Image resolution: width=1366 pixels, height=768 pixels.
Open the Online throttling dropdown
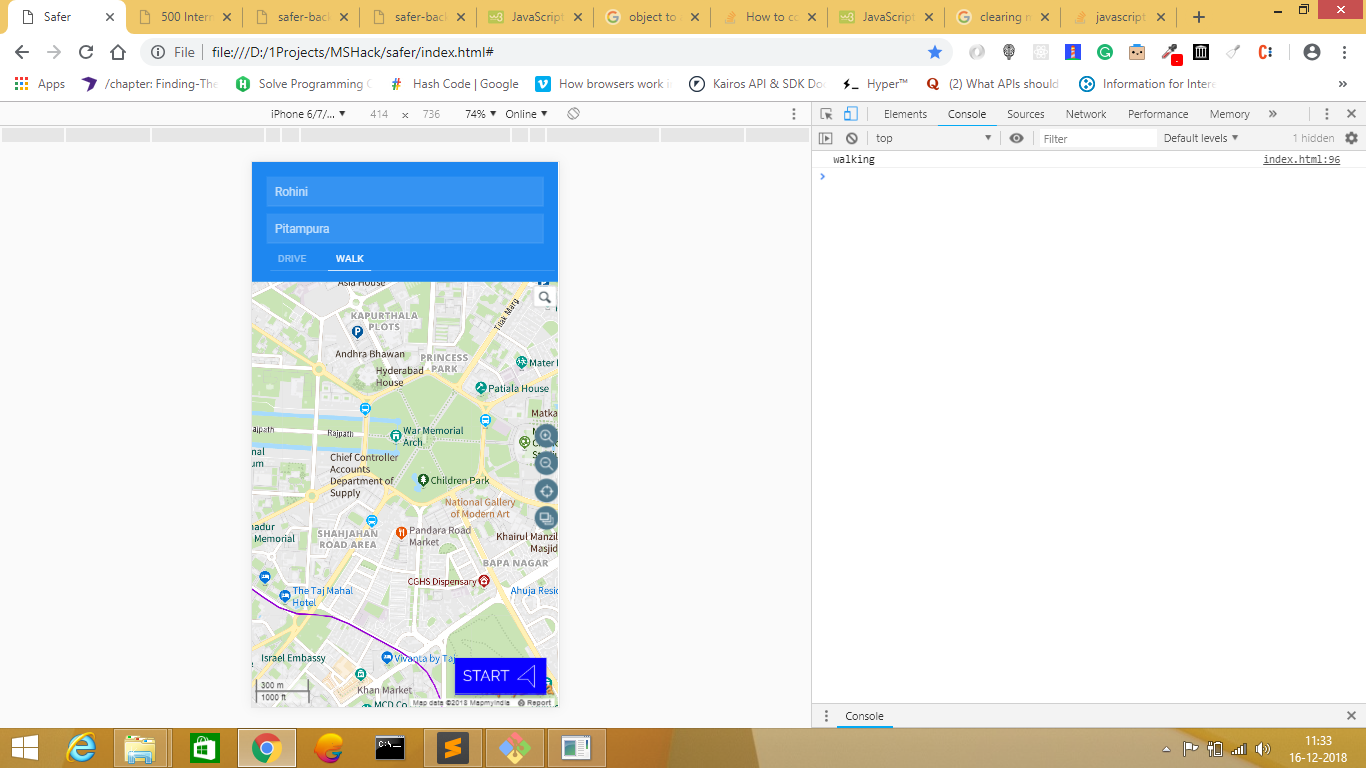click(526, 114)
